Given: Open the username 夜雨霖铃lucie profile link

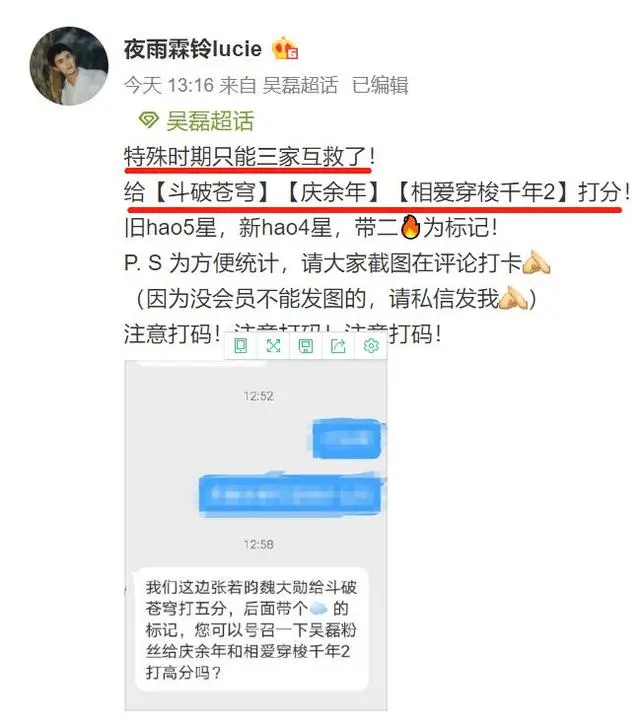Looking at the screenshot, I should 193,49.
